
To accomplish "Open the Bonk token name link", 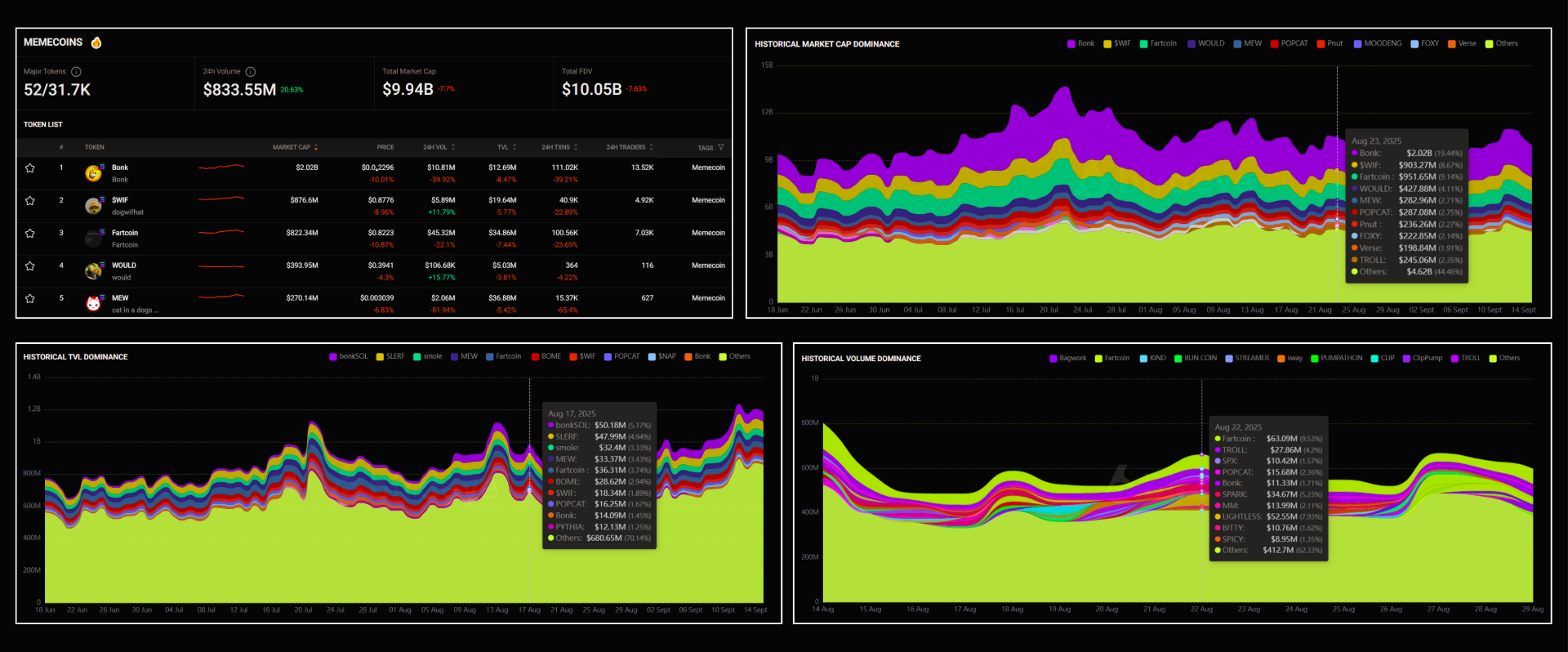I will [x=120, y=167].
